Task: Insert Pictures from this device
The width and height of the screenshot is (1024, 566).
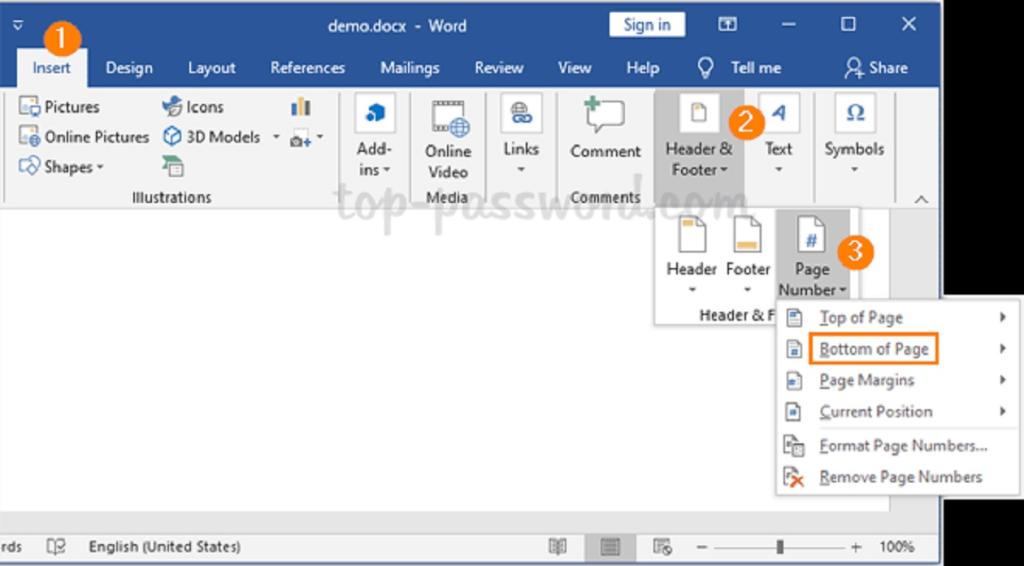Action: [x=59, y=106]
